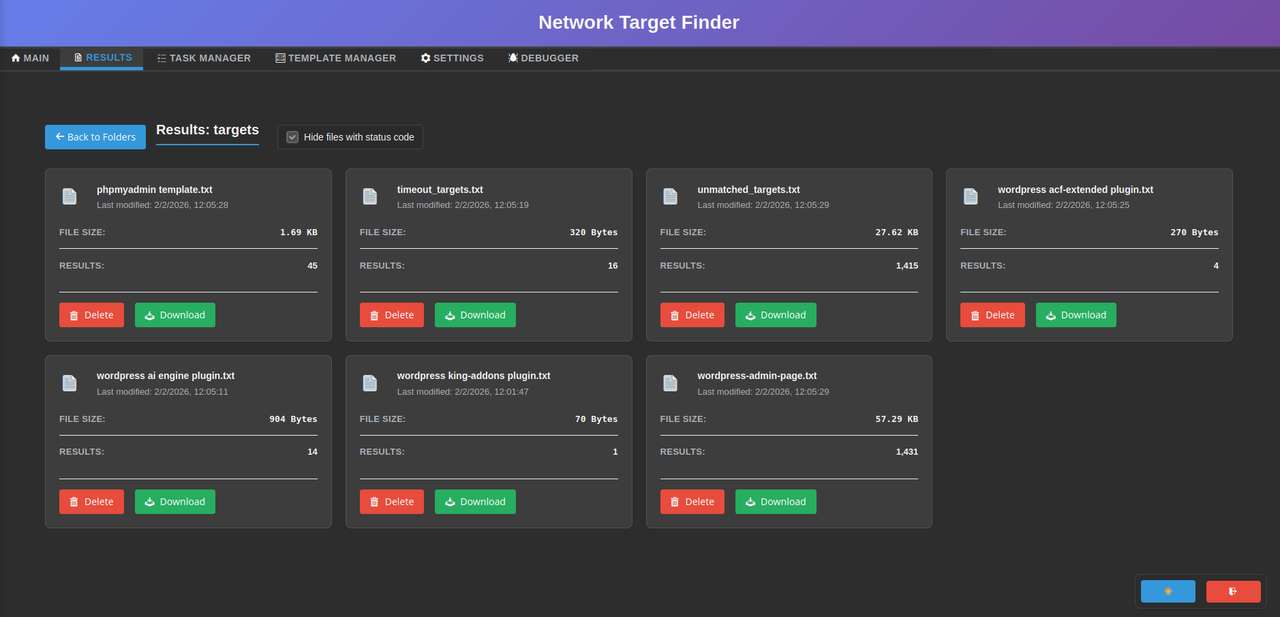The width and height of the screenshot is (1280, 617).
Task: Click the 1,415 results count
Action: [907, 266]
